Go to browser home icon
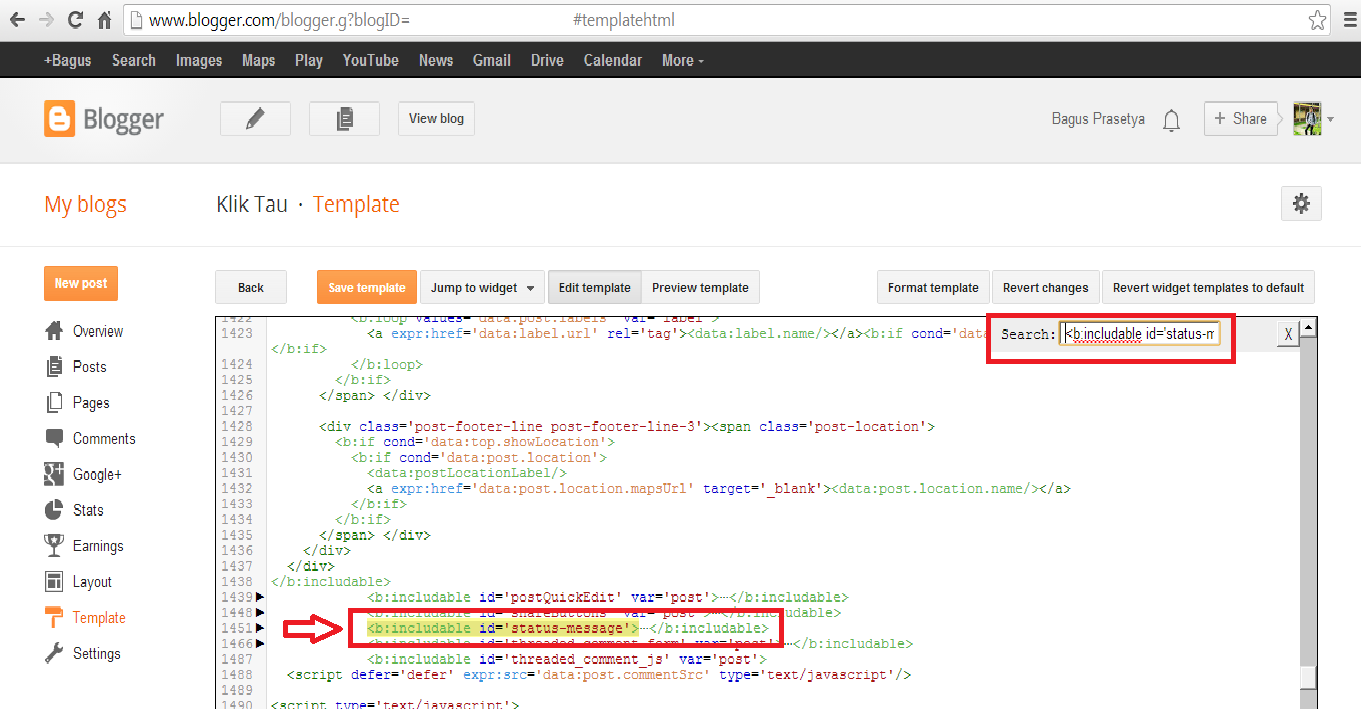Viewport: 1361px width, 709px height. click(105, 19)
